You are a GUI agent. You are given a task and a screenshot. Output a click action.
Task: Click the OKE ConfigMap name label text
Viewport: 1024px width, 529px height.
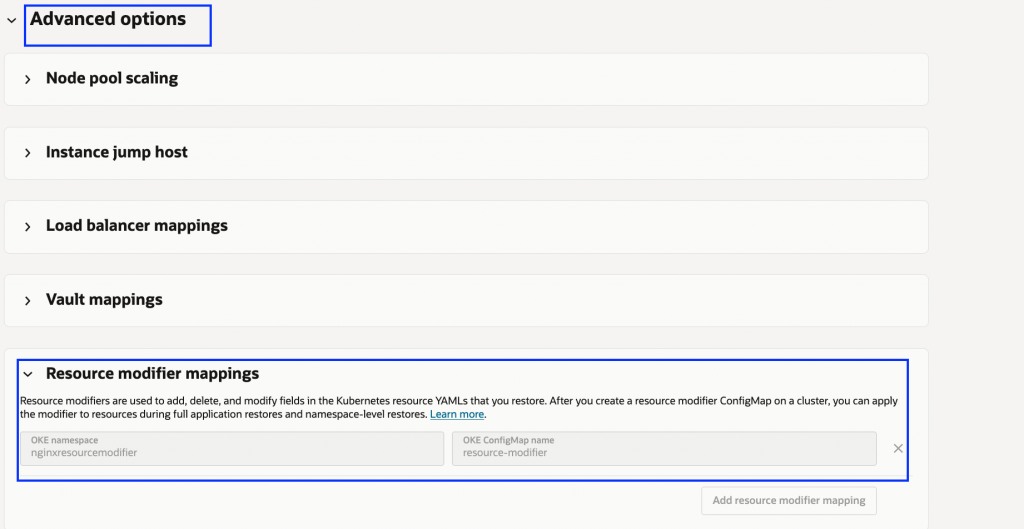[x=508, y=440]
